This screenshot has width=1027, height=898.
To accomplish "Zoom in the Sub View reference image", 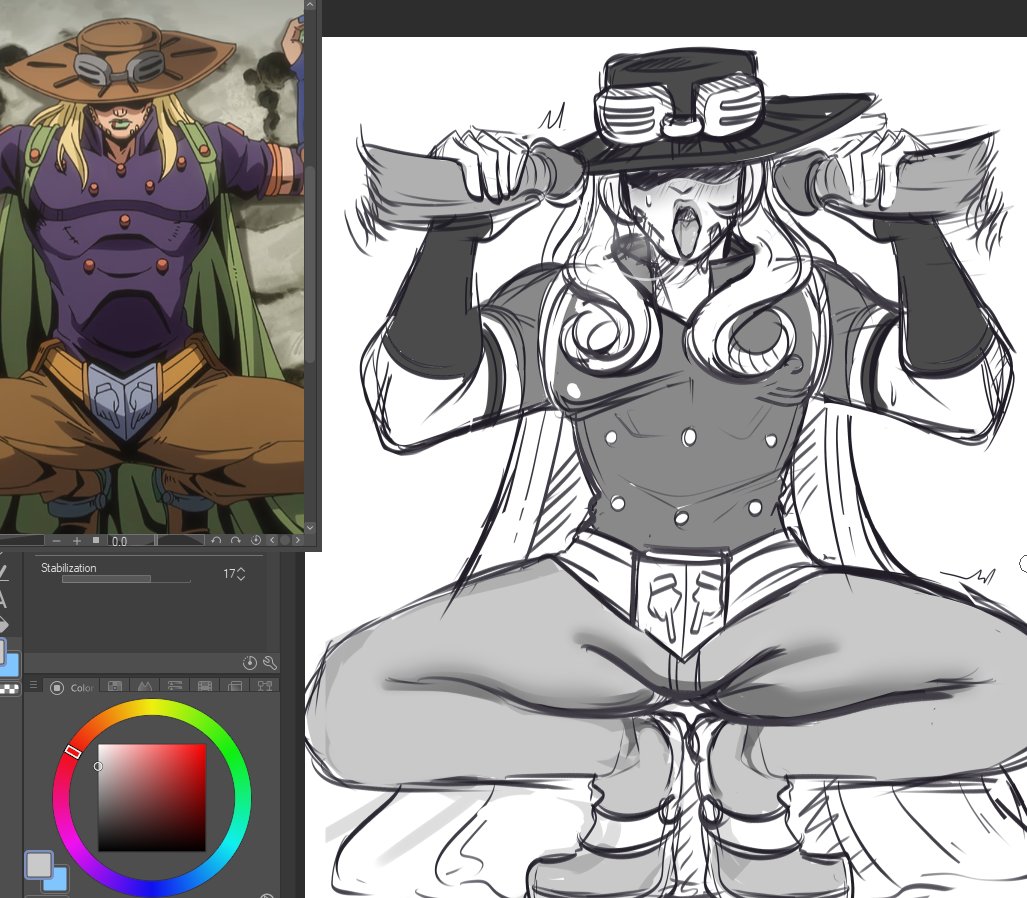I will click(77, 541).
